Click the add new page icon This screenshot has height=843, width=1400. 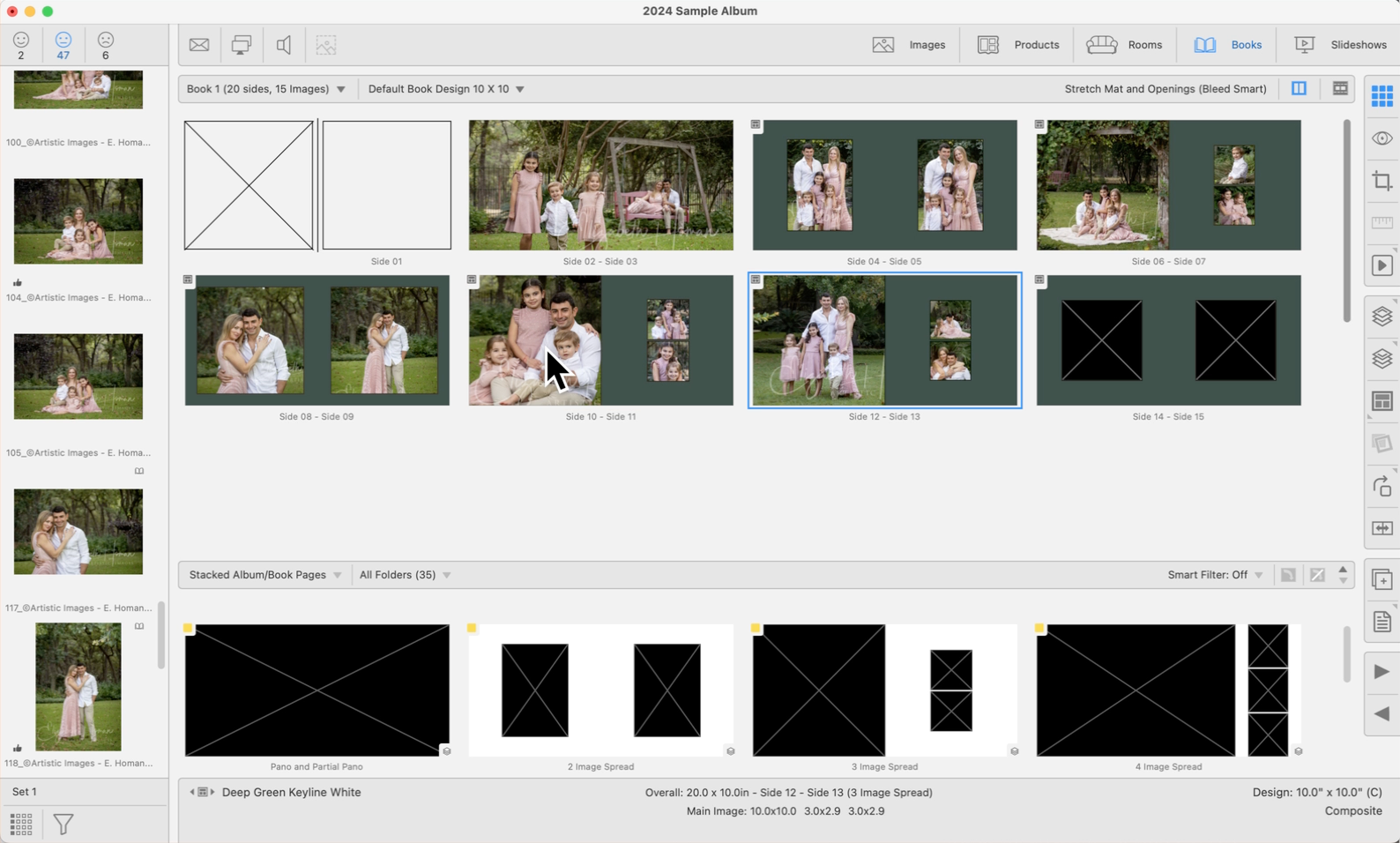click(x=1381, y=579)
